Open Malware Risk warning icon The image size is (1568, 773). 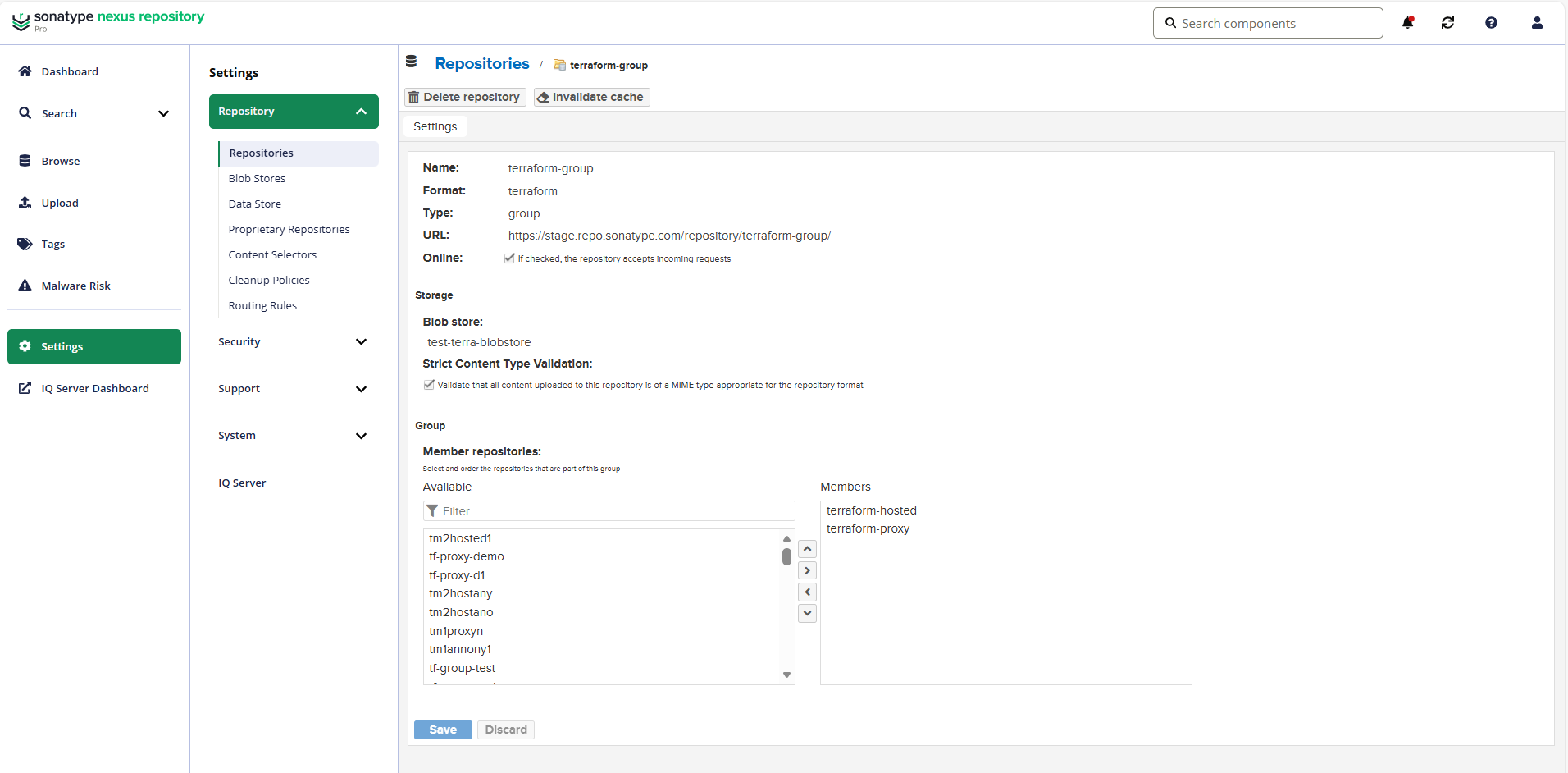pyautogui.click(x=25, y=286)
